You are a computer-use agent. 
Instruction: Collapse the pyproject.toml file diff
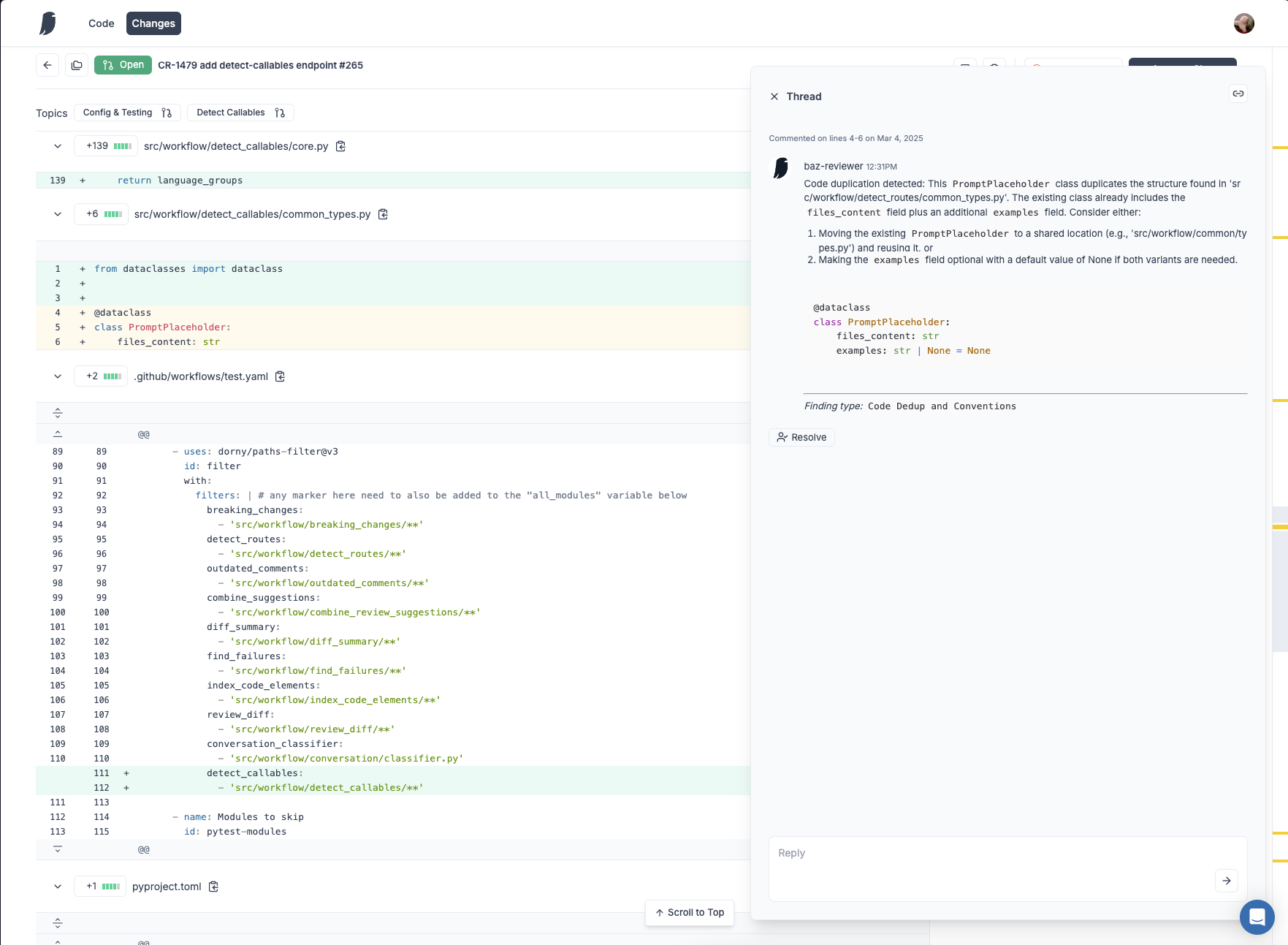point(58,887)
